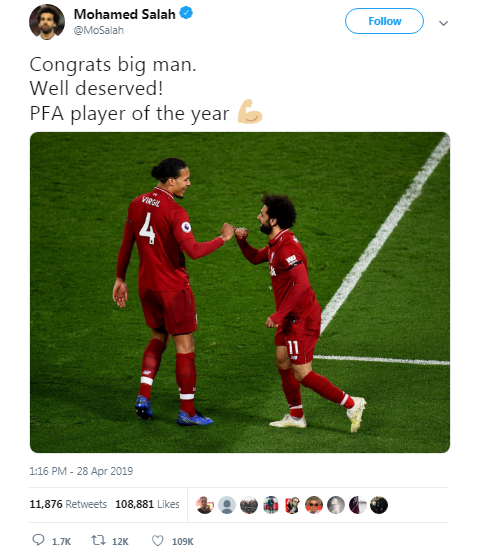This screenshot has width=479, height=554.
Task: Open the Mohamed Salah display name
Action: coord(124,14)
